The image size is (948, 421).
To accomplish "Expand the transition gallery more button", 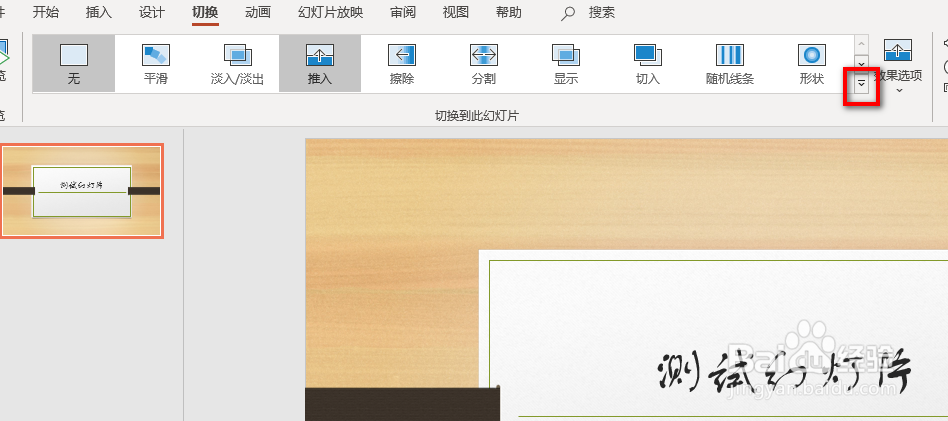I will point(862,84).
